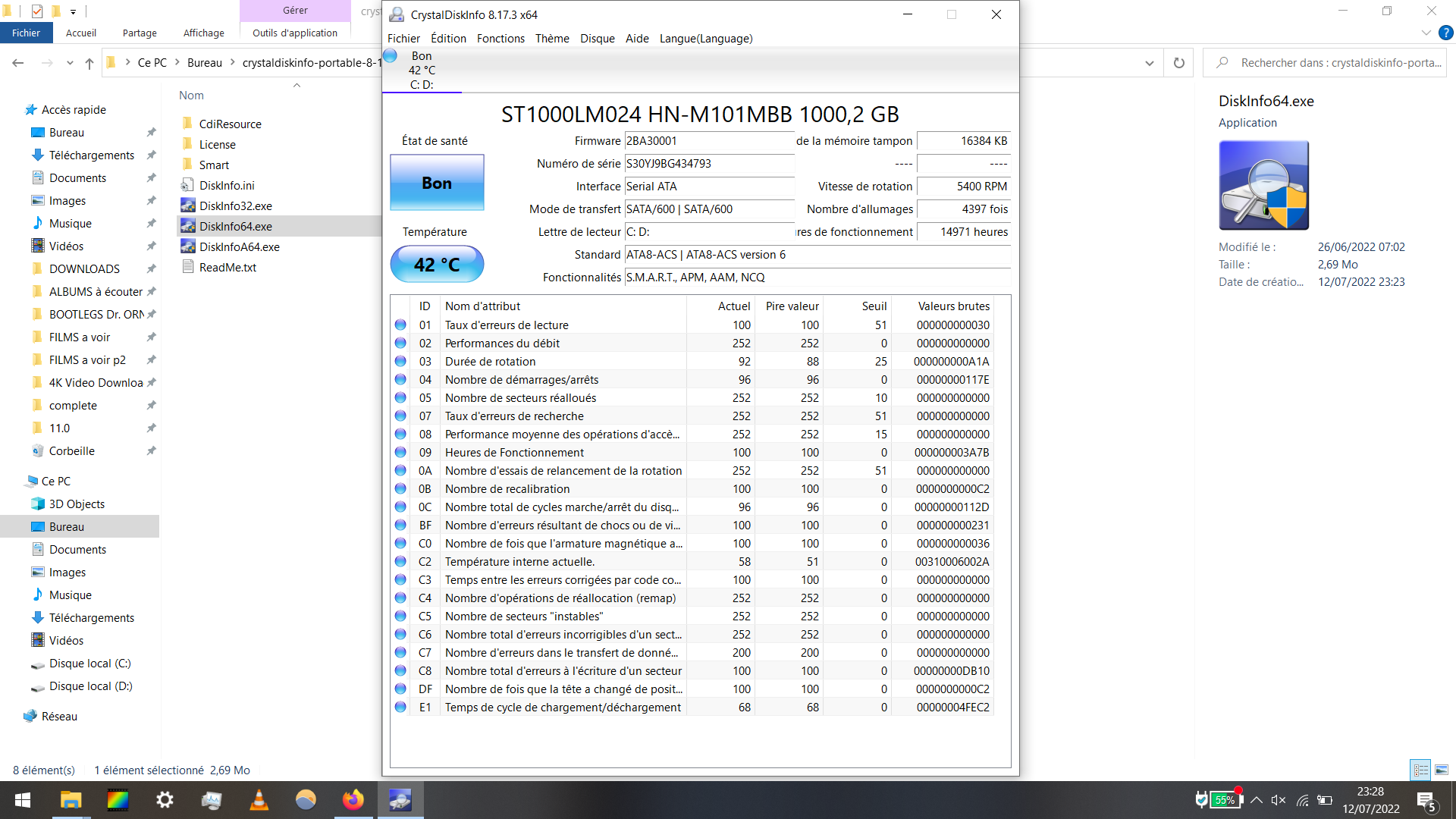The width and height of the screenshot is (1456, 819).
Task: Open recent locations dropdown in Explorer
Action: (70, 63)
